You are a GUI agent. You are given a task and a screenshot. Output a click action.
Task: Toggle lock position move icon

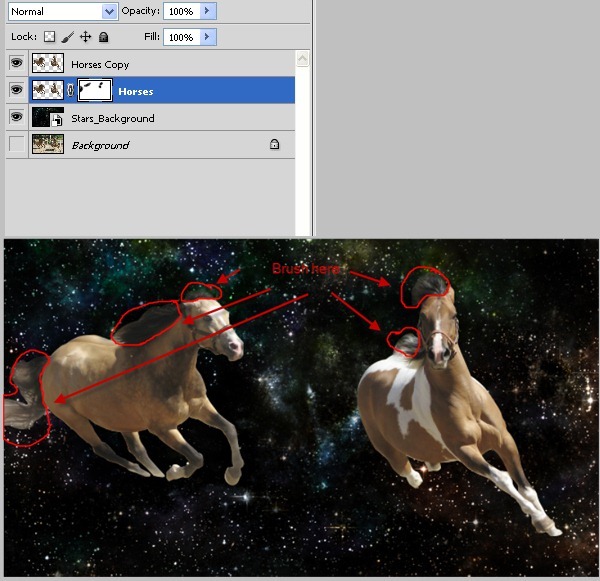85,37
